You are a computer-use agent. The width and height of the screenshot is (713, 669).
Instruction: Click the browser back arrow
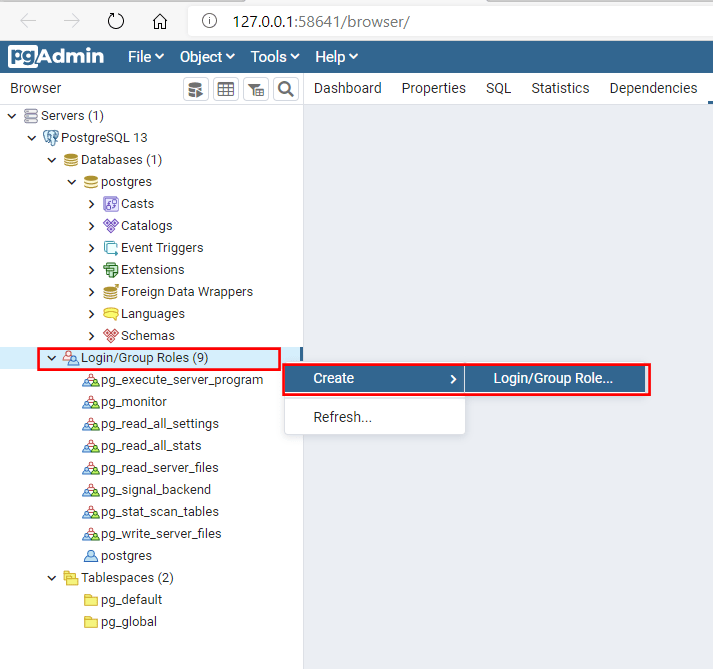[x=28, y=21]
